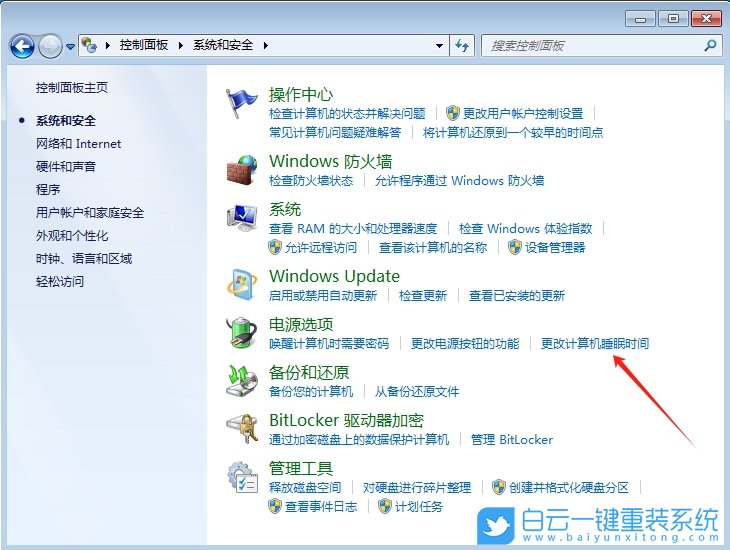Click the Windows Firewall brick wall icon
730x550 pixels.
click(242, 170)
